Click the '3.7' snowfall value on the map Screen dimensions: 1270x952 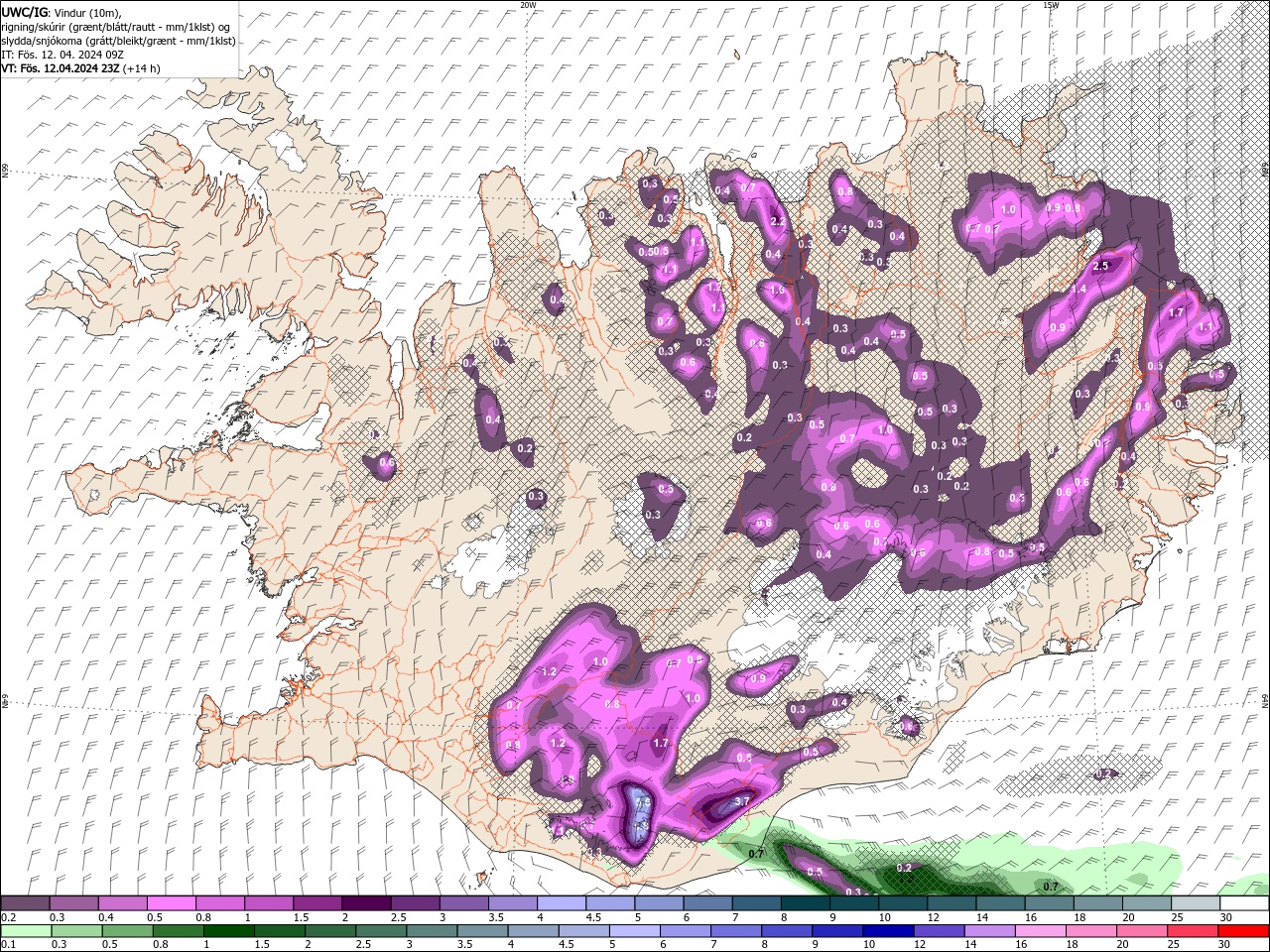point(741,801)
